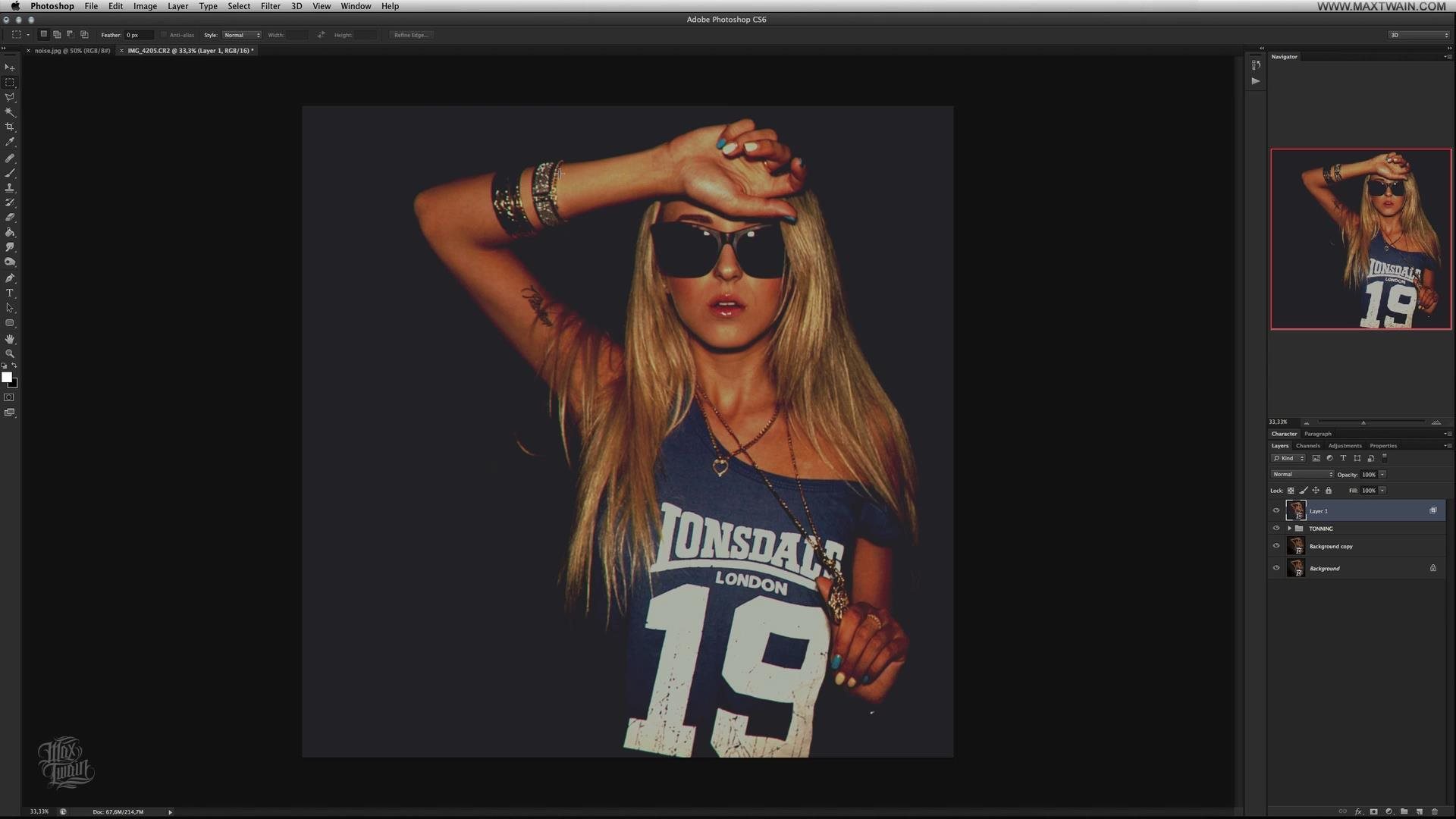The width and height of the screenshot is (1456, 819).
Task: Delete layer using trash icon
Action: click(1435, 811)
